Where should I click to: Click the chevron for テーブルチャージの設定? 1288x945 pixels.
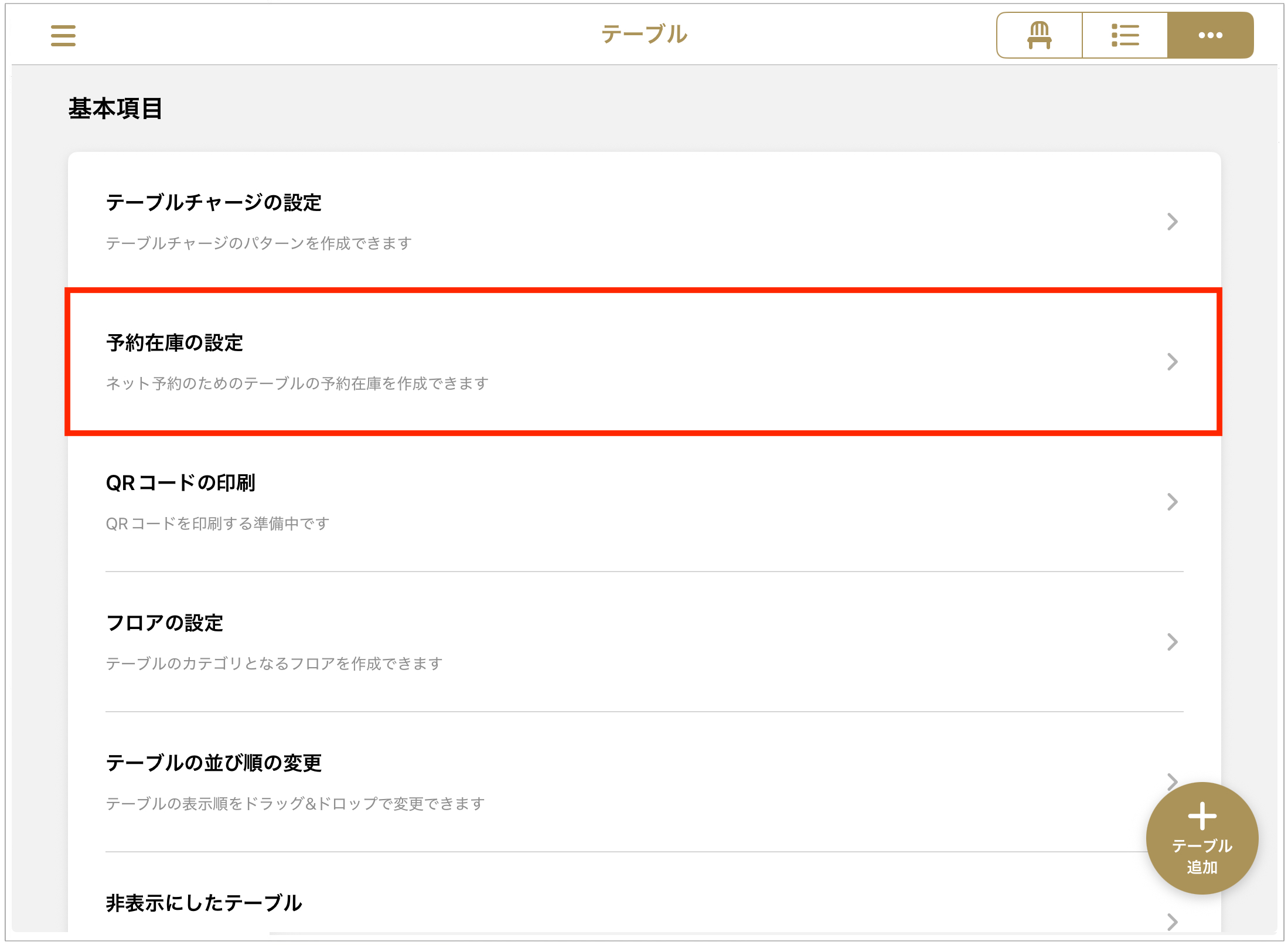click(1172, 222)
